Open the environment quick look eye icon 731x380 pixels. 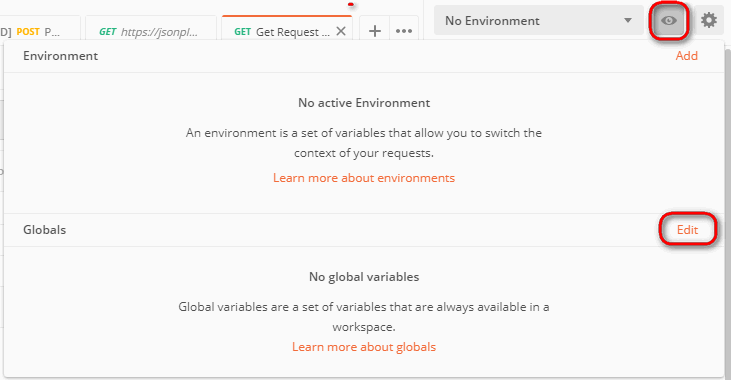(669, 21)
